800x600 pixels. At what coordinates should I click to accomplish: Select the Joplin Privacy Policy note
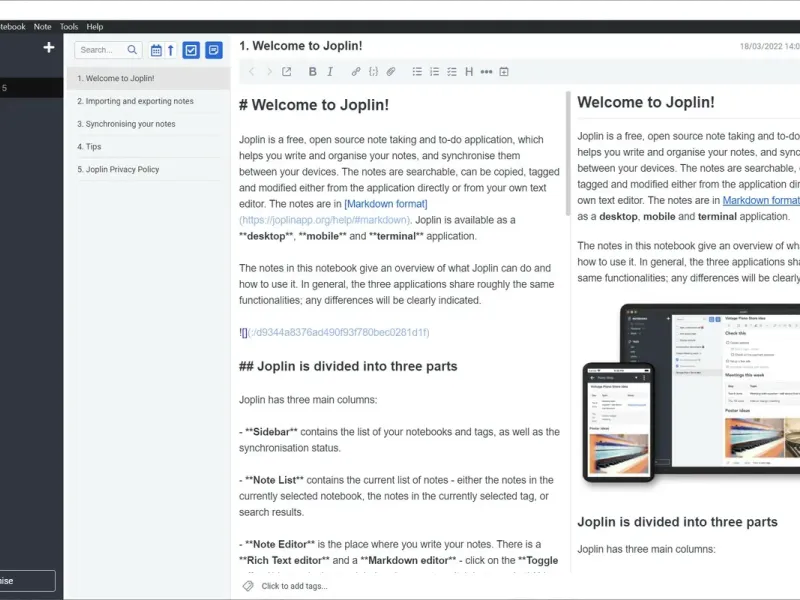click(118, 170)
